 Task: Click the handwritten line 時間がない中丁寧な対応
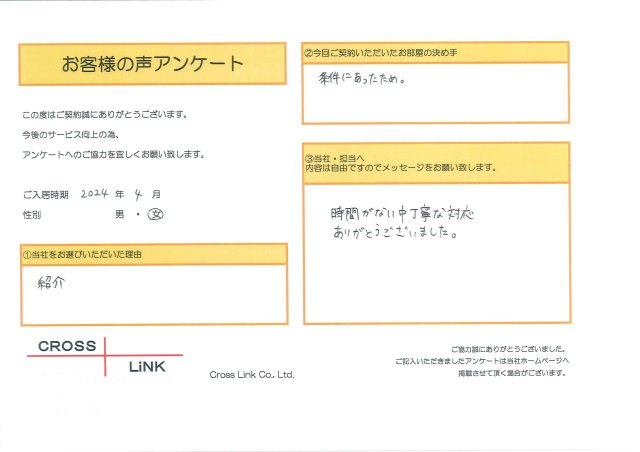(x=402, y=214)
